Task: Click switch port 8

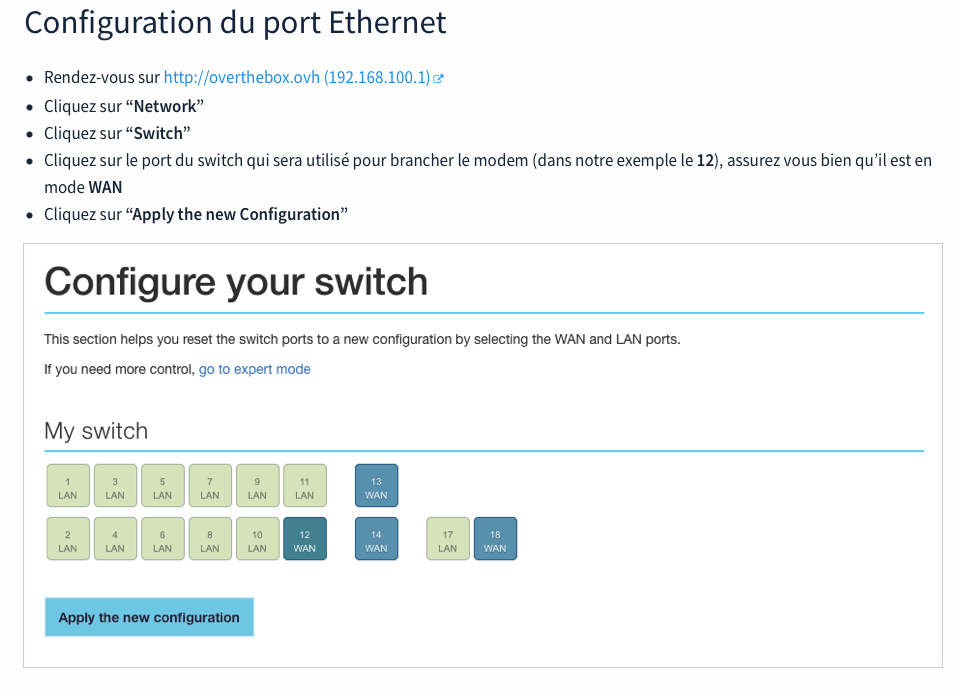Action: coord(210,539)
